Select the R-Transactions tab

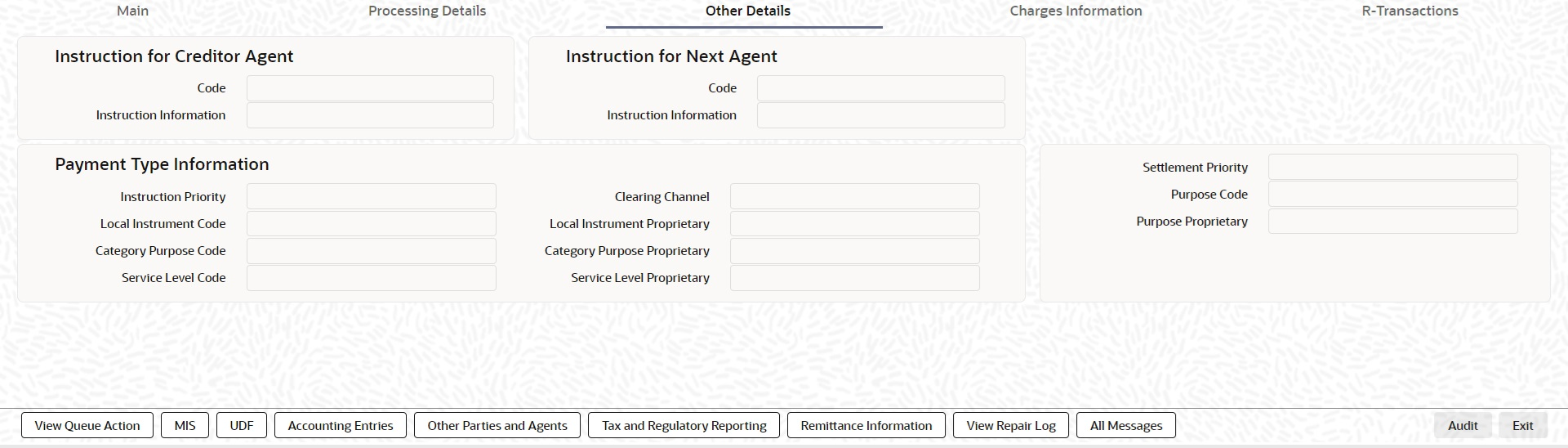point(1410,11)
